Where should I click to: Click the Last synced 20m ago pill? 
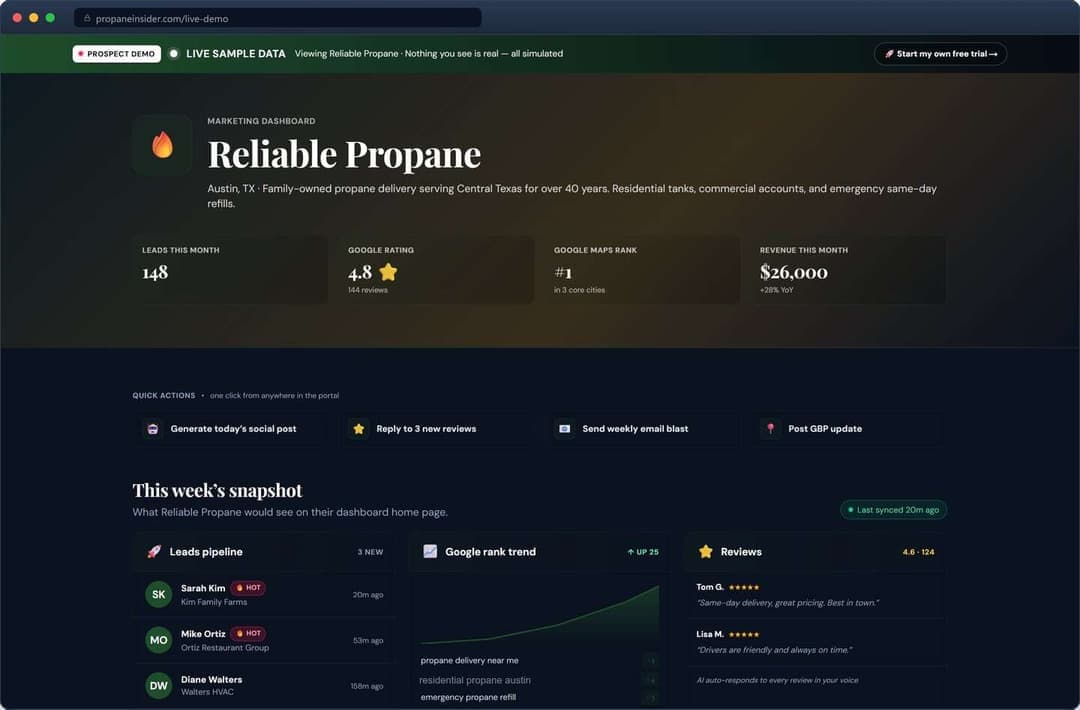pyautogui.click(x=893, y=510)
